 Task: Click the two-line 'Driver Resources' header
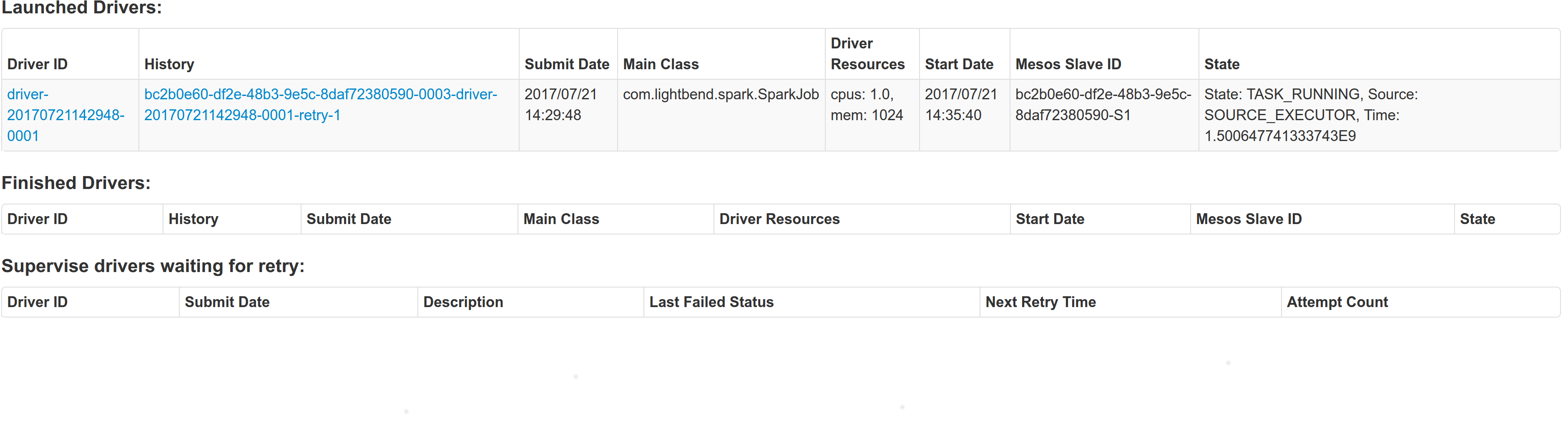[867, 53]
